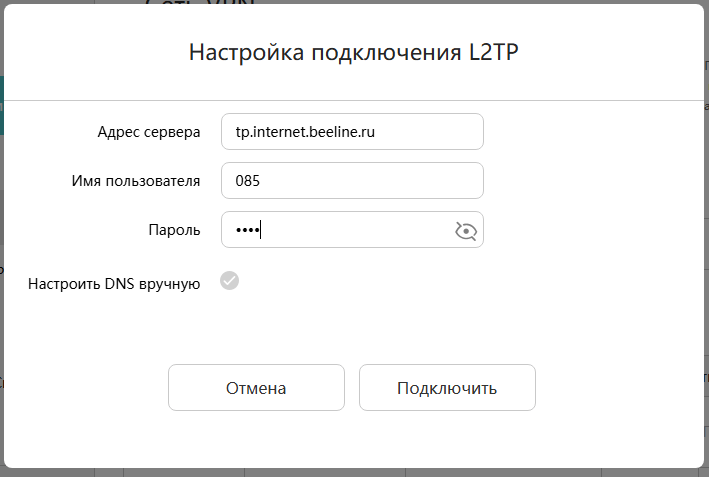This screenshot has width=709, height=477.
Task: Focus the Адрес сервера input field
Action: (x=352, y=131)
